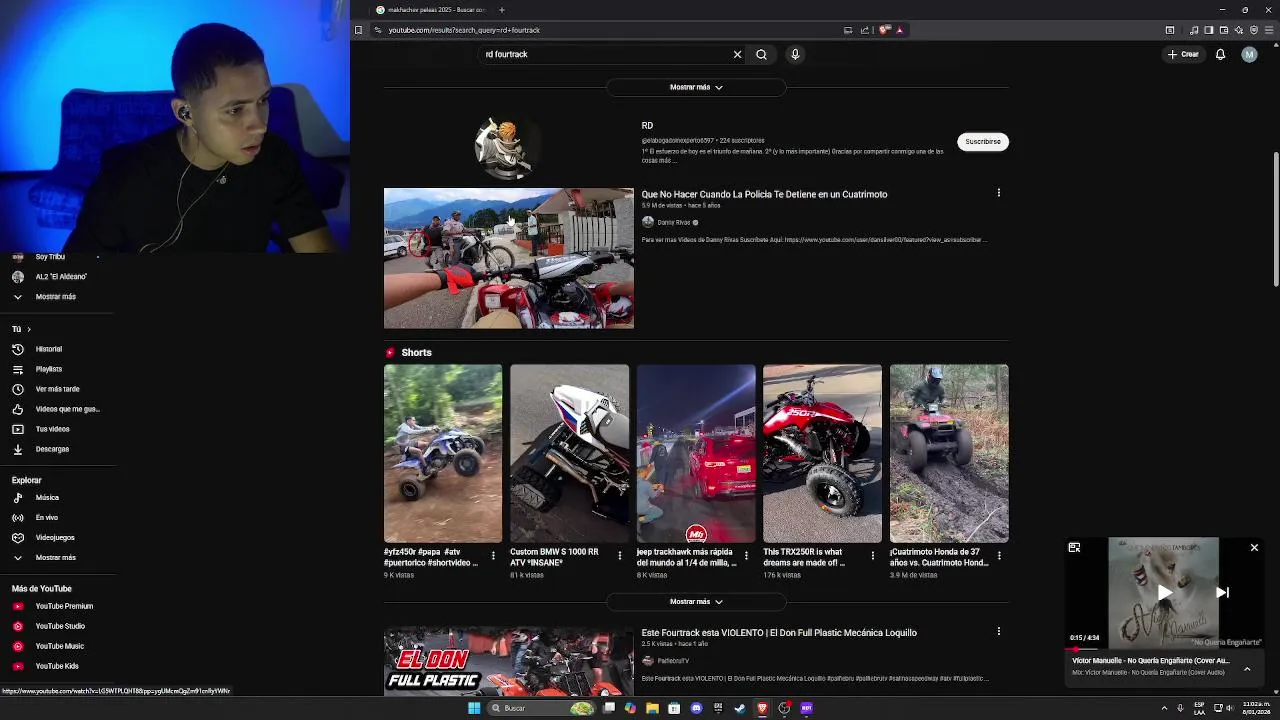Open options for the Custom BMW short

[x=619, y=556]
